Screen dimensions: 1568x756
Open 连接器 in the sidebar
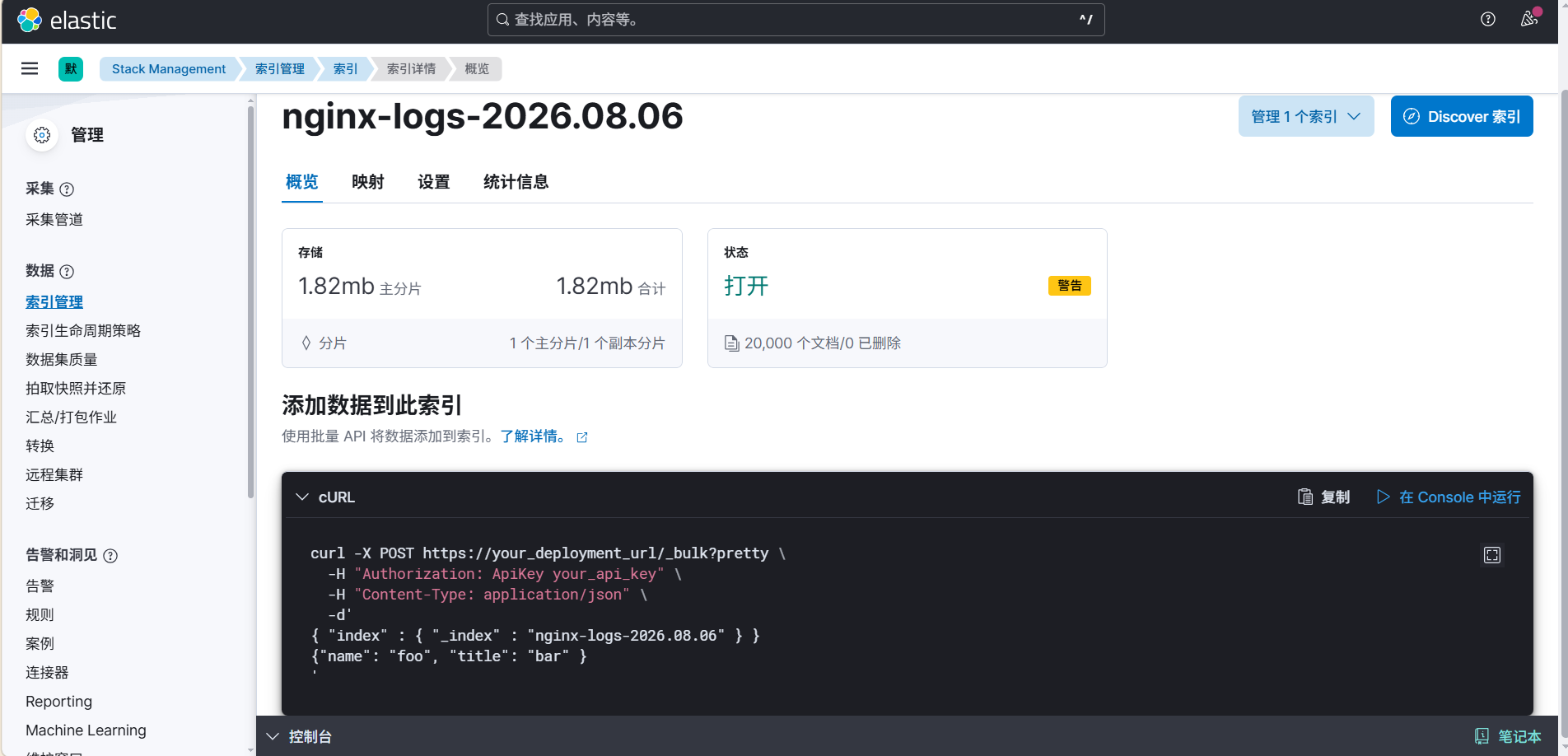pos(47,673)
